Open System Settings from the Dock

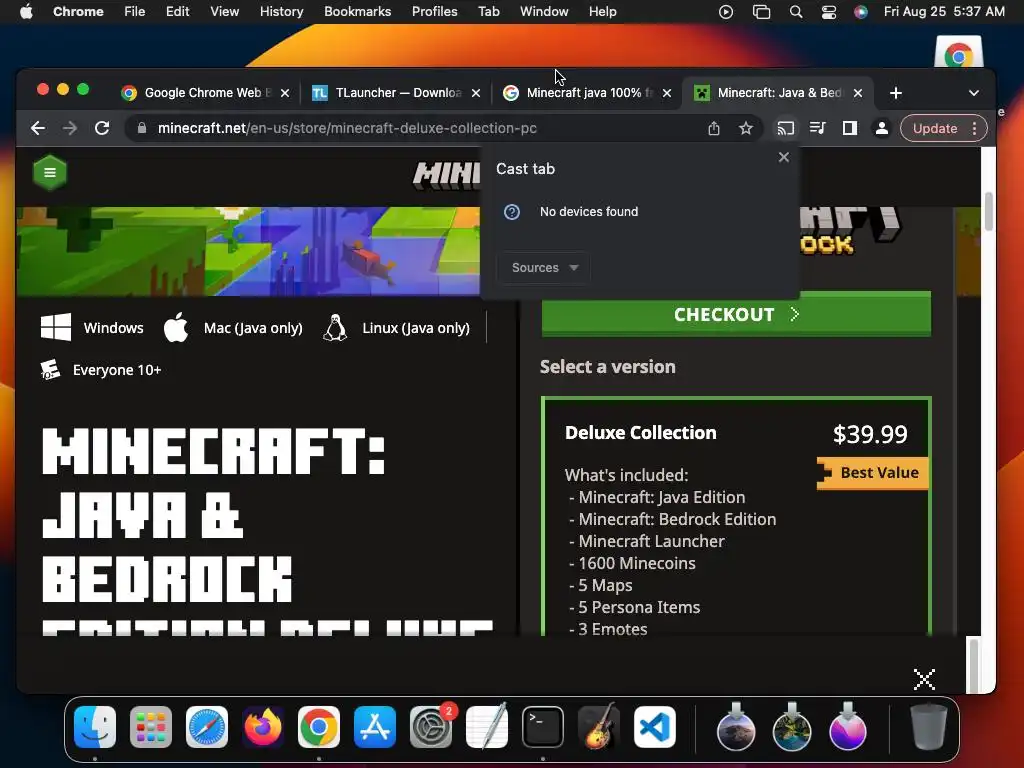tap(431, 727)
